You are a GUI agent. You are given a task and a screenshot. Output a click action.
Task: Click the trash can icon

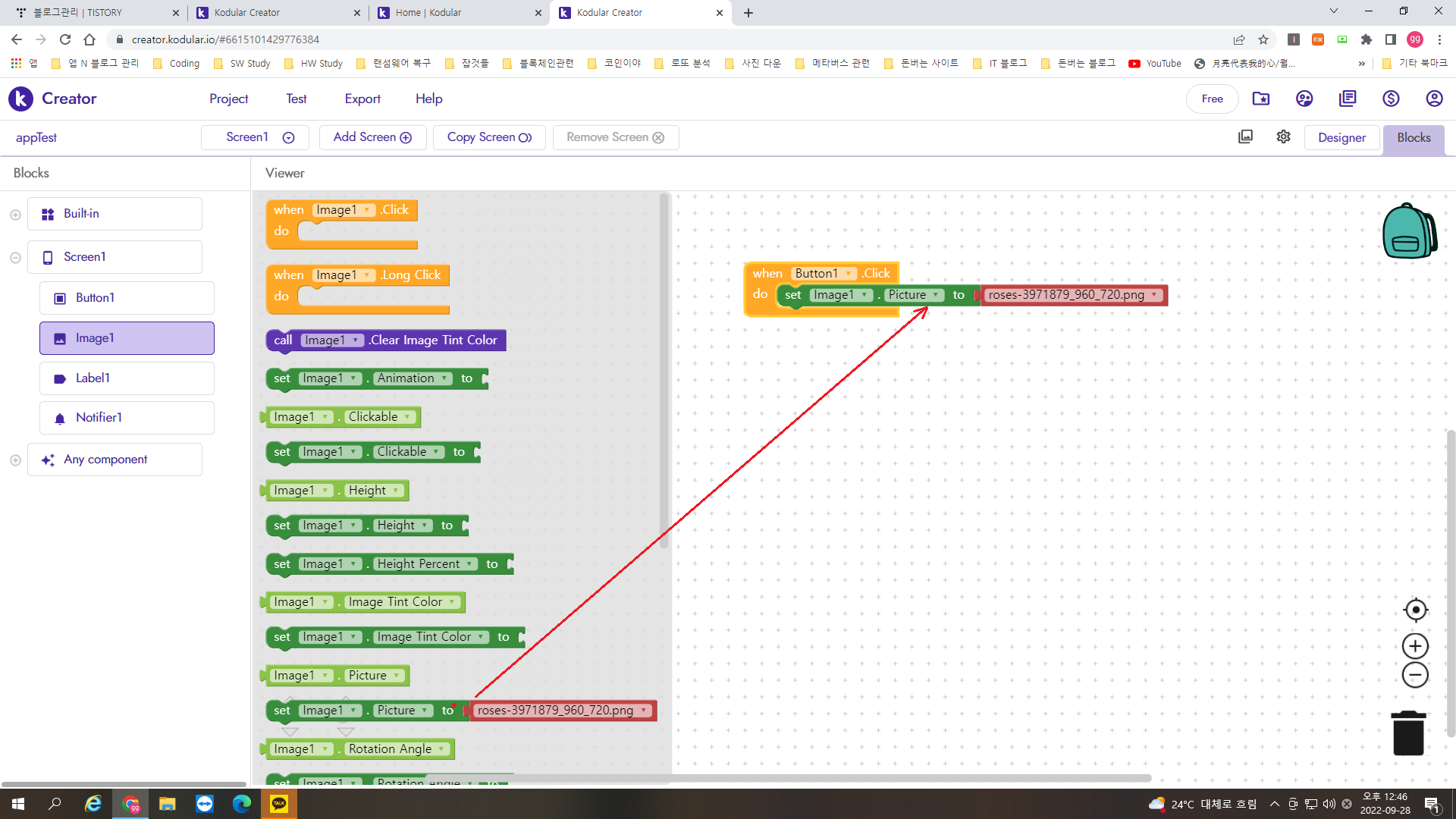(1408, 733)
